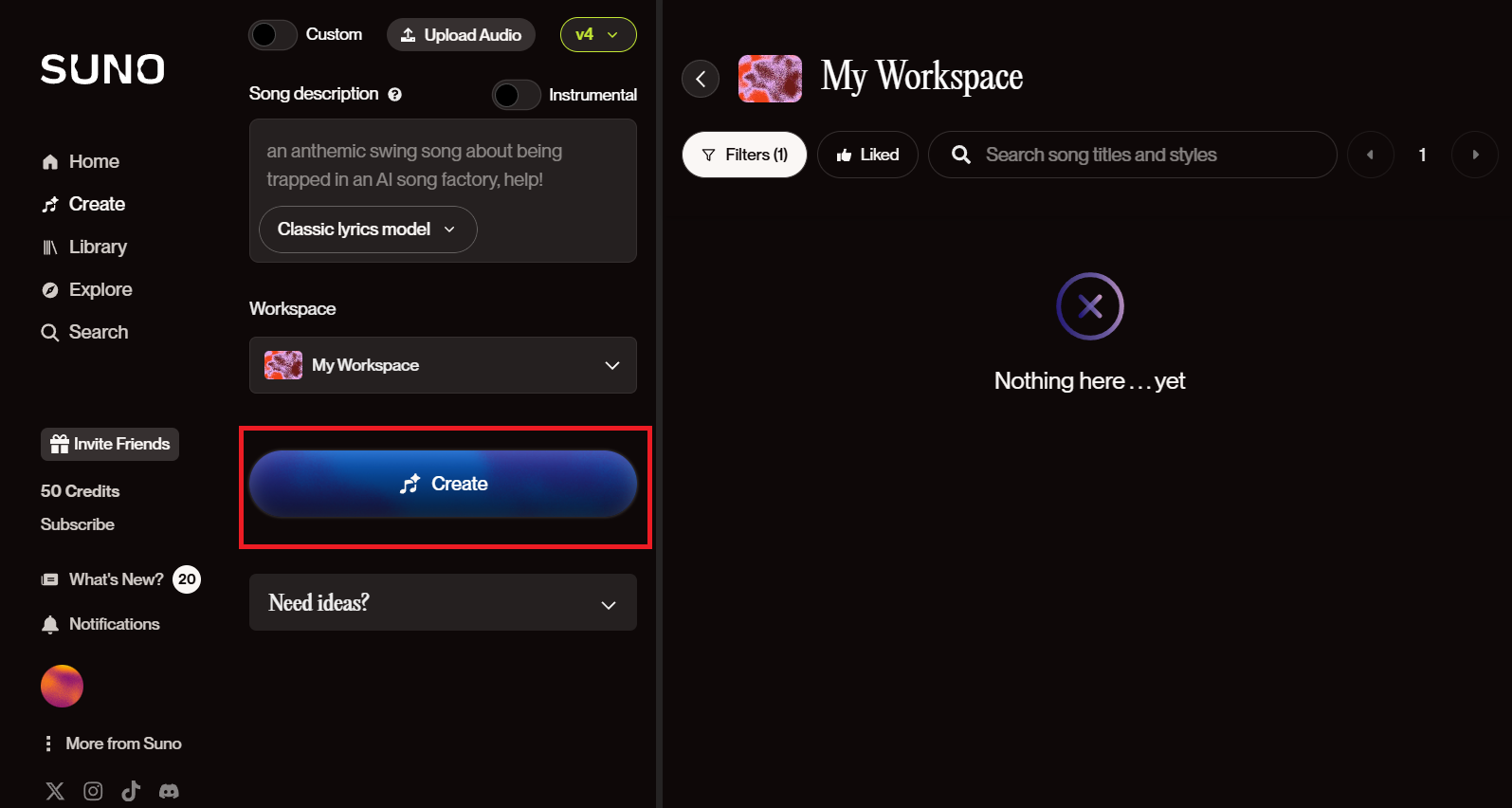The width and height of the screenshot is (1512, 808).
Task: Open Suno's Instagram icon link
Action: click(93, 791)
